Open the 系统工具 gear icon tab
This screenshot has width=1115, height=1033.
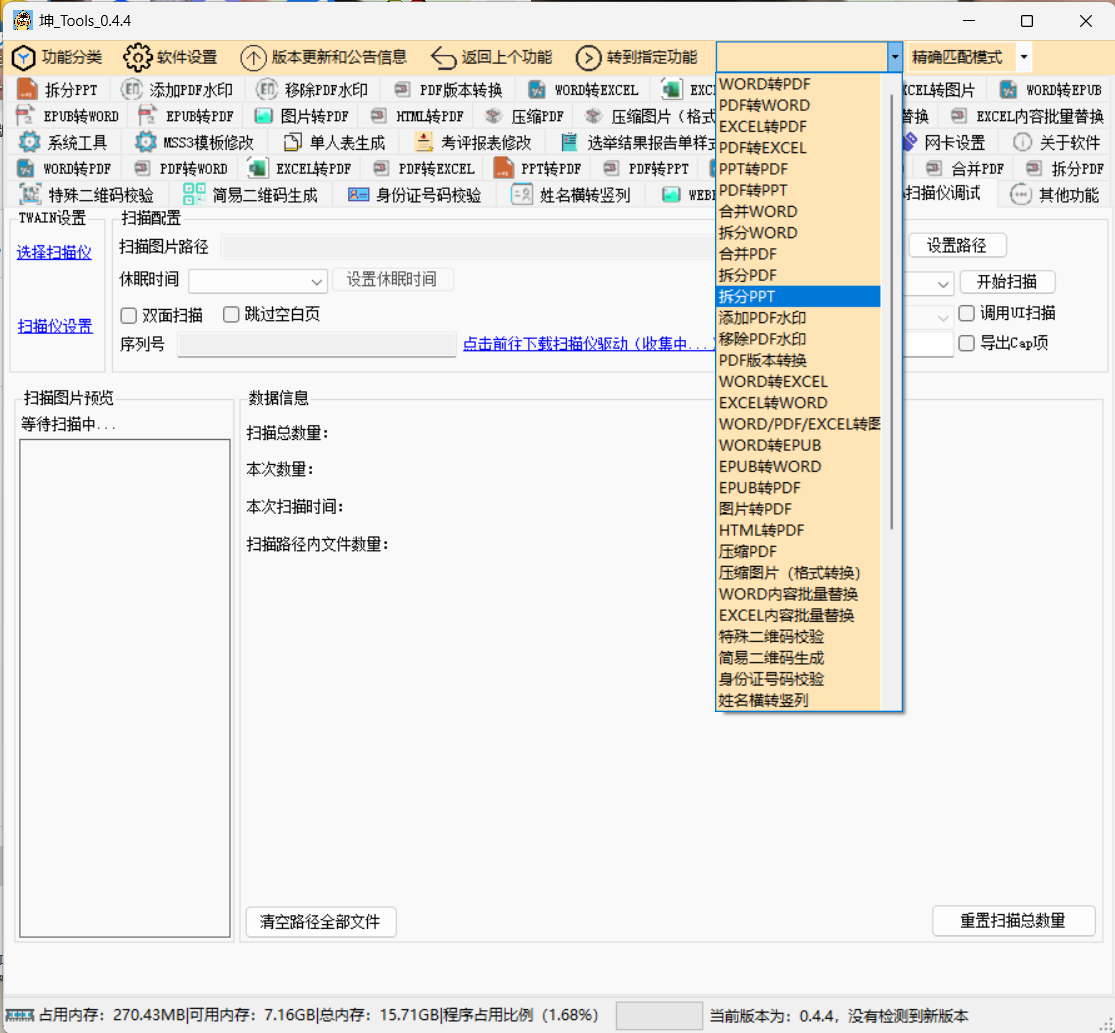pos(30,142)
